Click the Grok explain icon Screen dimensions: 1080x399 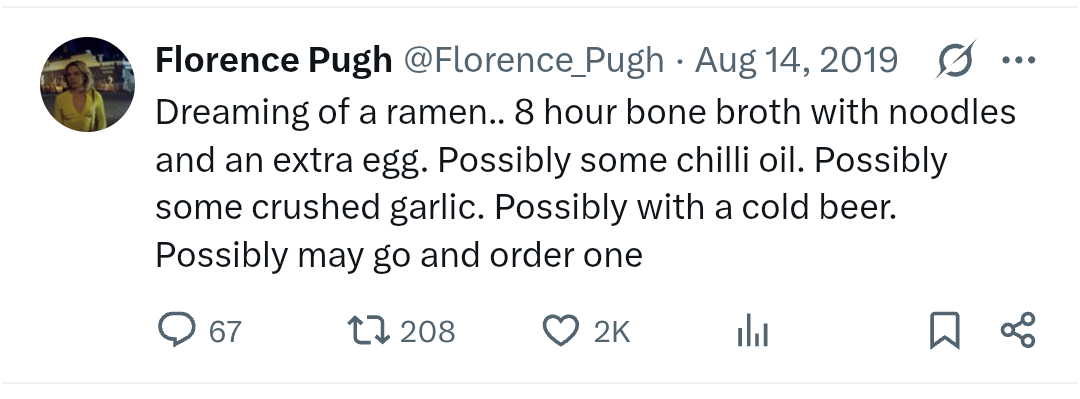point(955,60)
